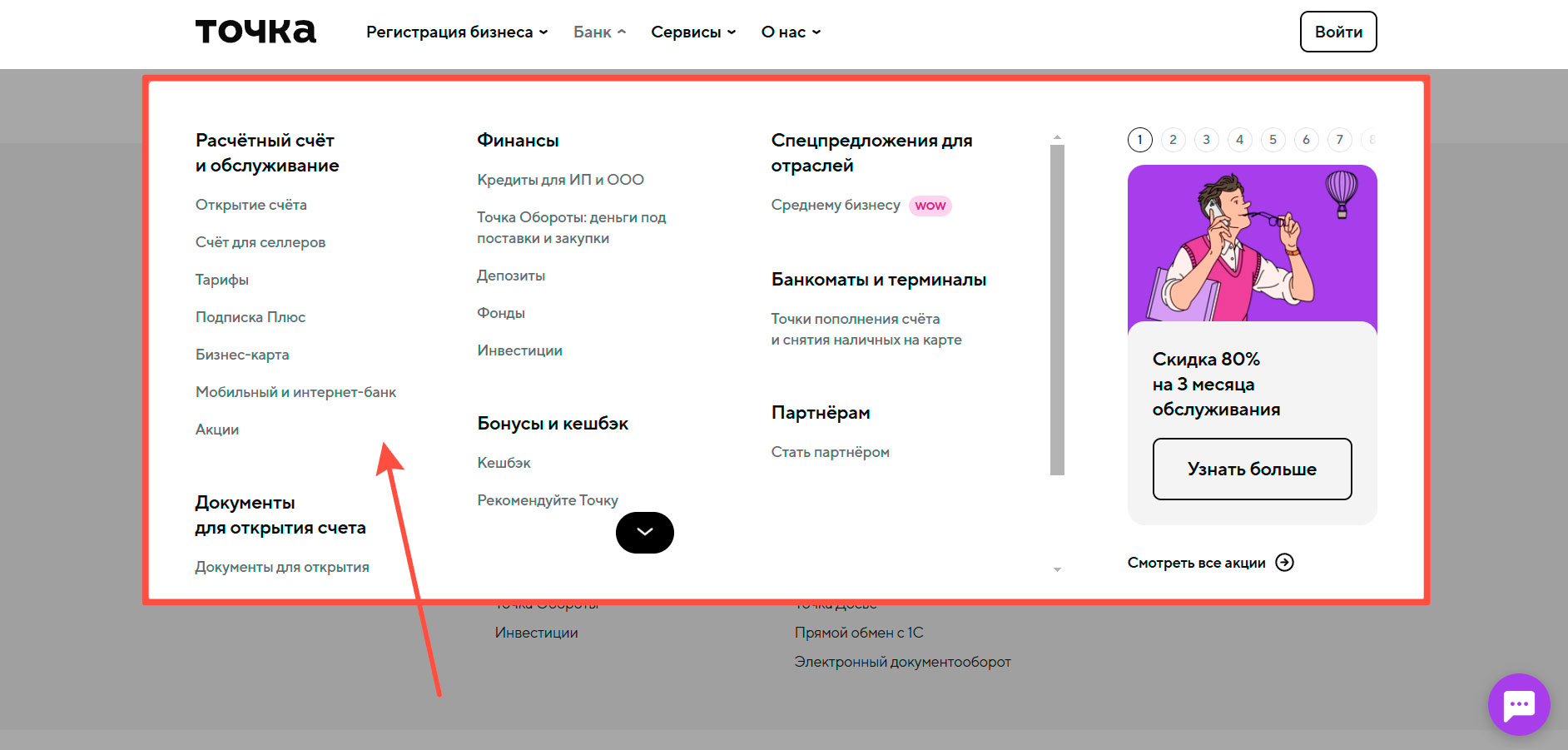1568x750 pixels.
Task: Open Точки пополнения счёта link
Action: coord(866,329)
